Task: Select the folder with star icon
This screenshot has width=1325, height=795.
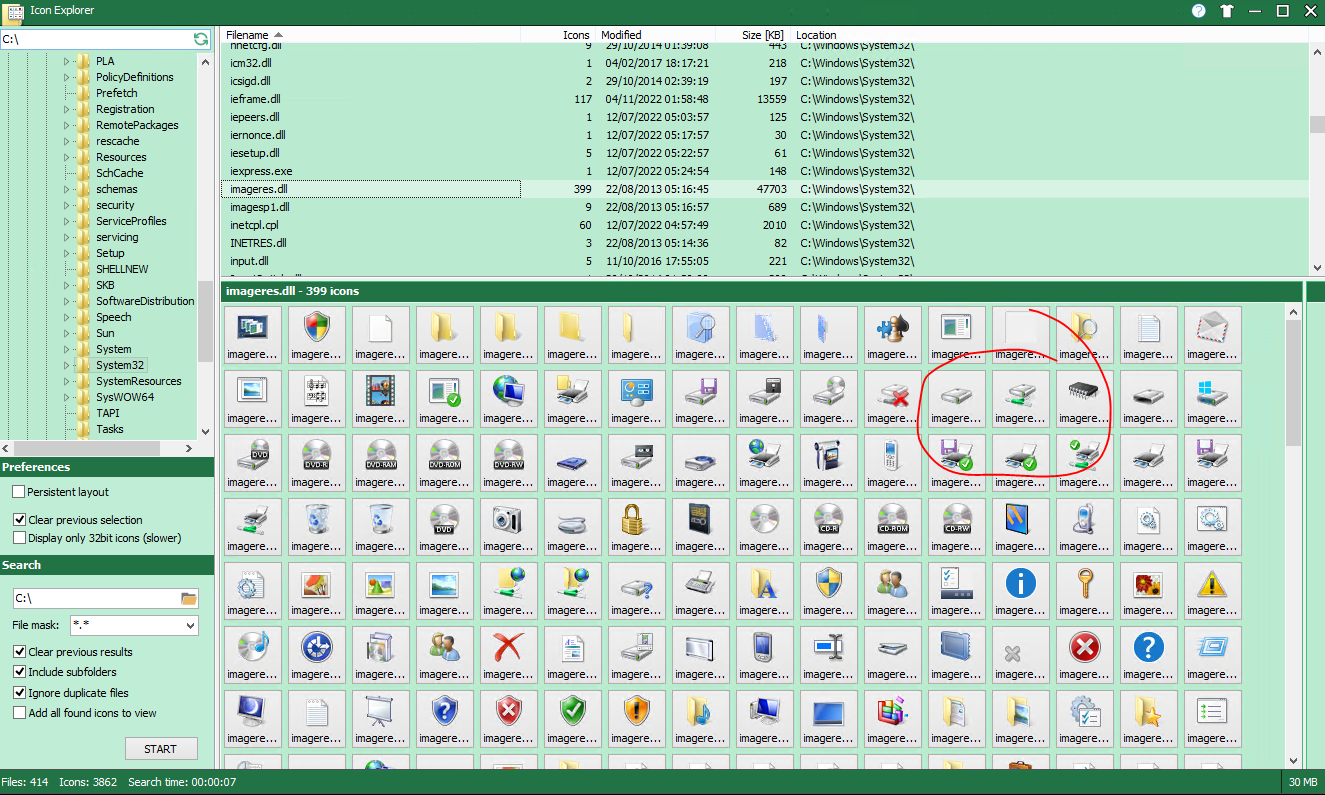Action: click(1148, 719)
